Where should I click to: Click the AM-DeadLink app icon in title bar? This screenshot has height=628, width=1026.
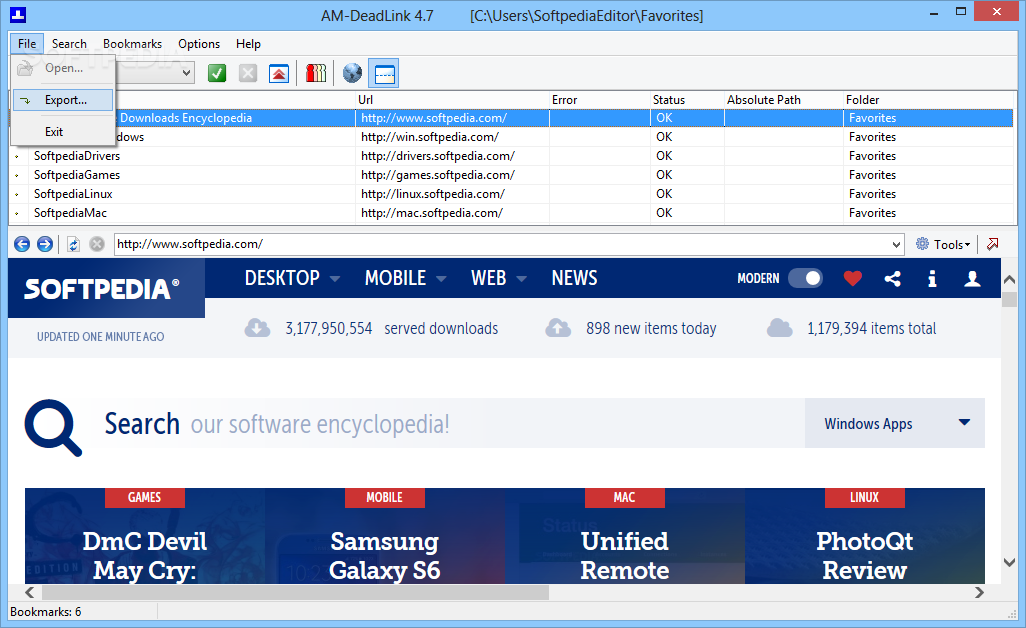[18, 14]
